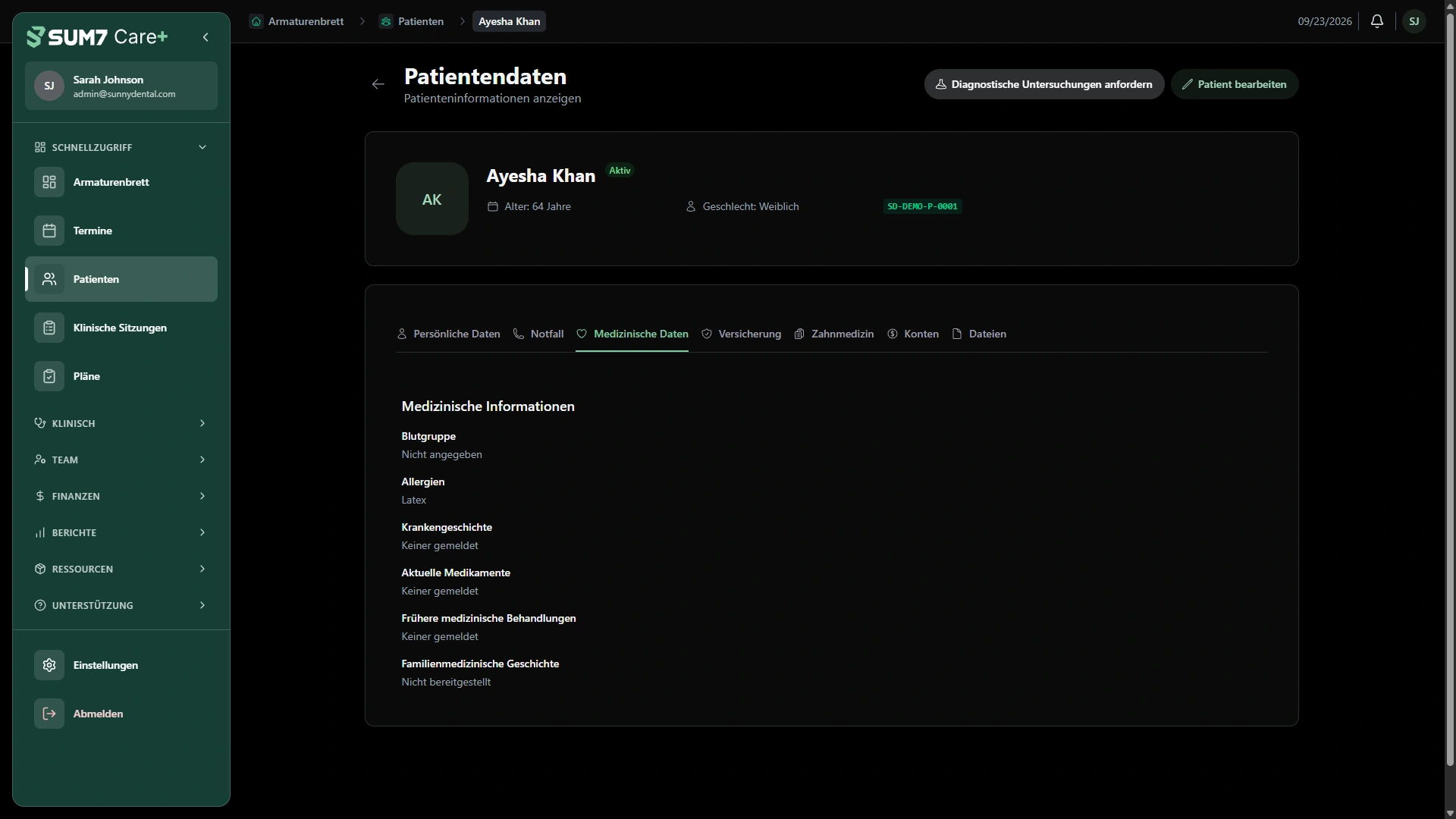Click the Patient bearbeiten button
This screenshot has width=1456, height=819.
click(x=1235, y=84)
